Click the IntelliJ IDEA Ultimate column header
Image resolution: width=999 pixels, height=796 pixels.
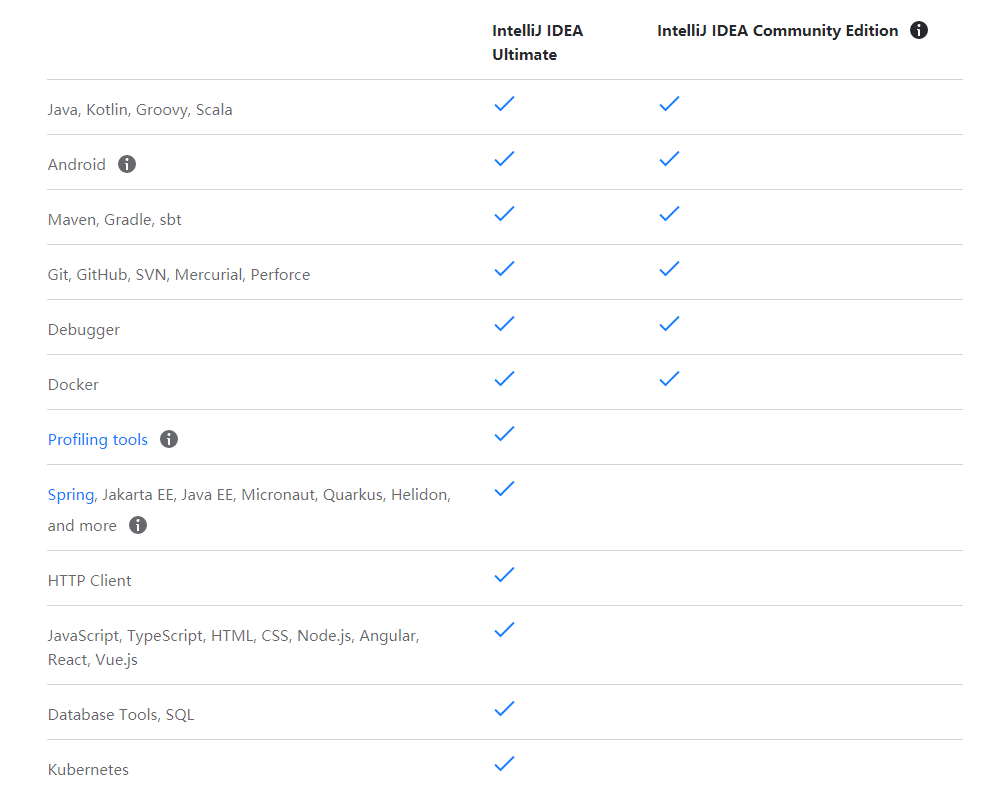click(537, 43)
